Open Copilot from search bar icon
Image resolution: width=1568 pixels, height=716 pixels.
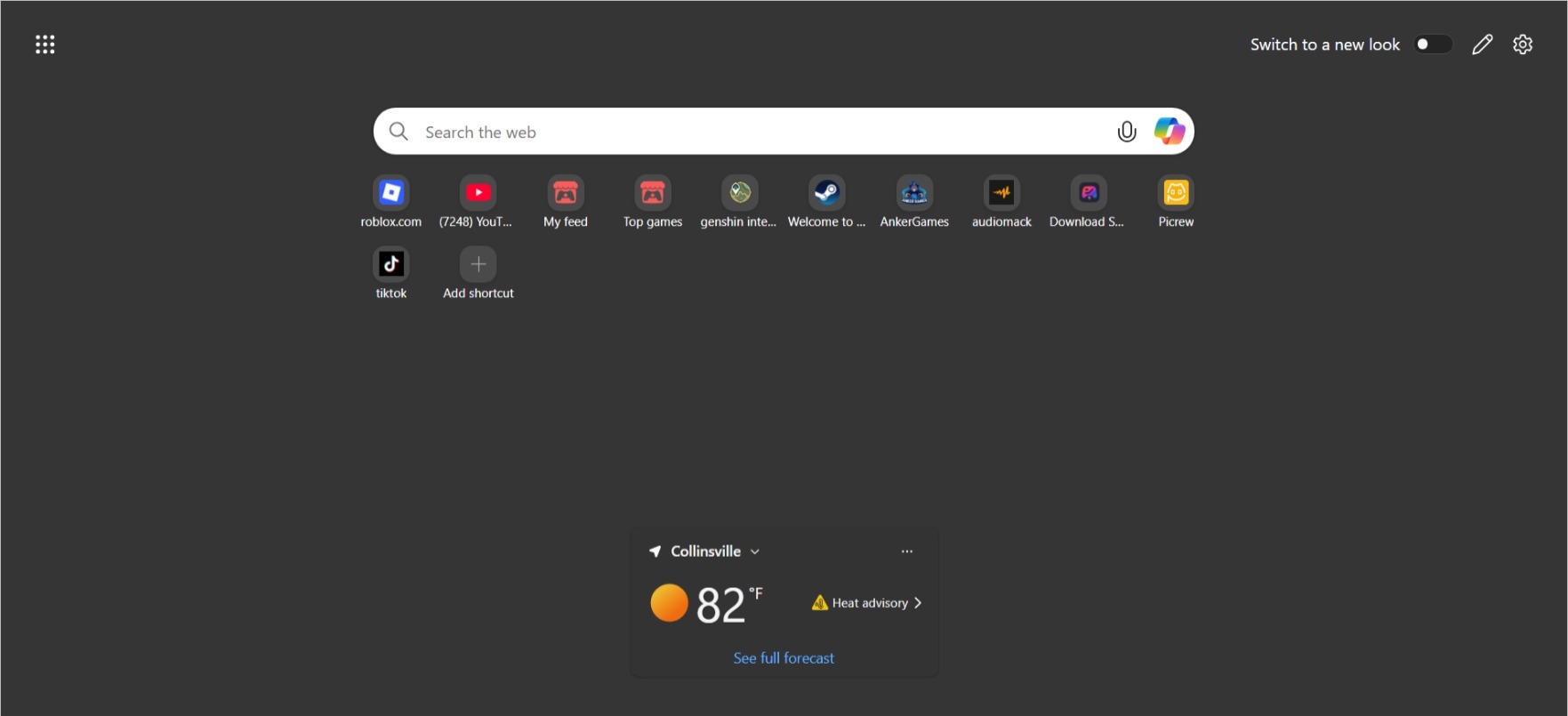tap(1170, 132)
